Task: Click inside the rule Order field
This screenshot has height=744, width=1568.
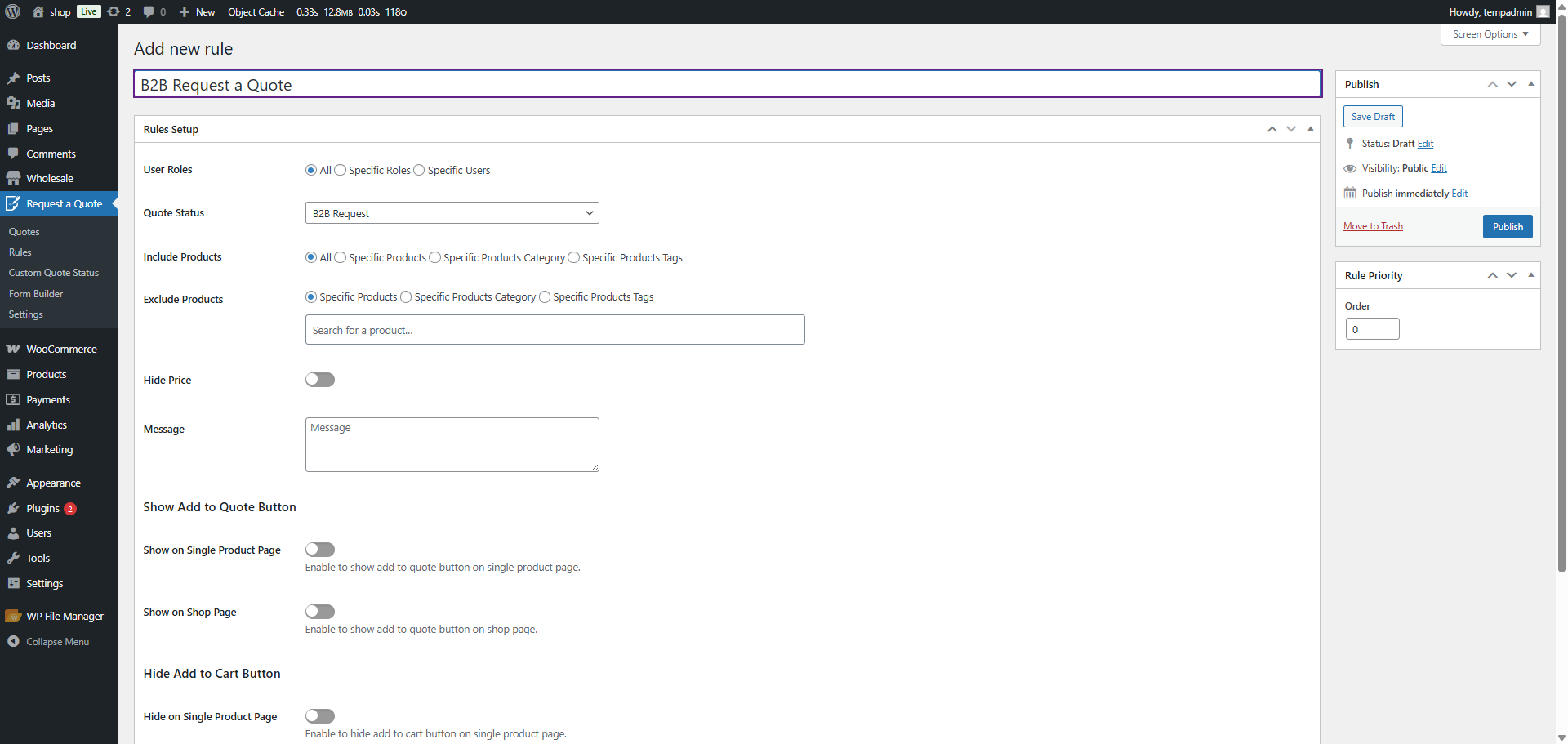Action: coord(1371,328)
